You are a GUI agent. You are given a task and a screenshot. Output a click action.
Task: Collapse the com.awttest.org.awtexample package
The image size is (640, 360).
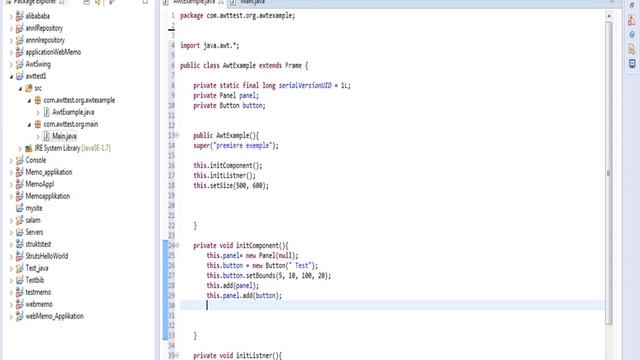pos(29,100)
